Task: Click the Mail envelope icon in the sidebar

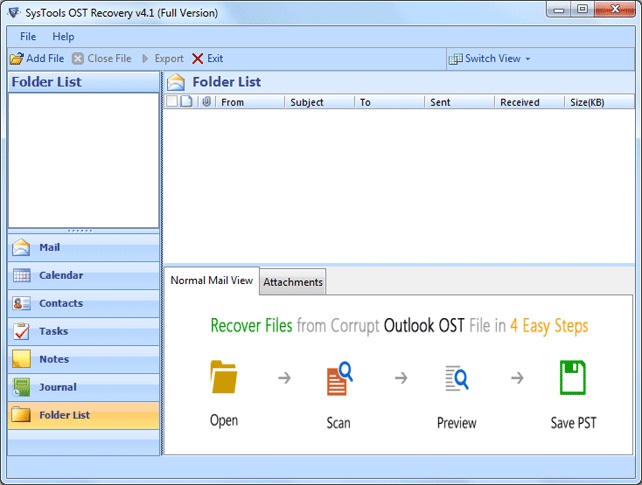Action: [21, 247]
